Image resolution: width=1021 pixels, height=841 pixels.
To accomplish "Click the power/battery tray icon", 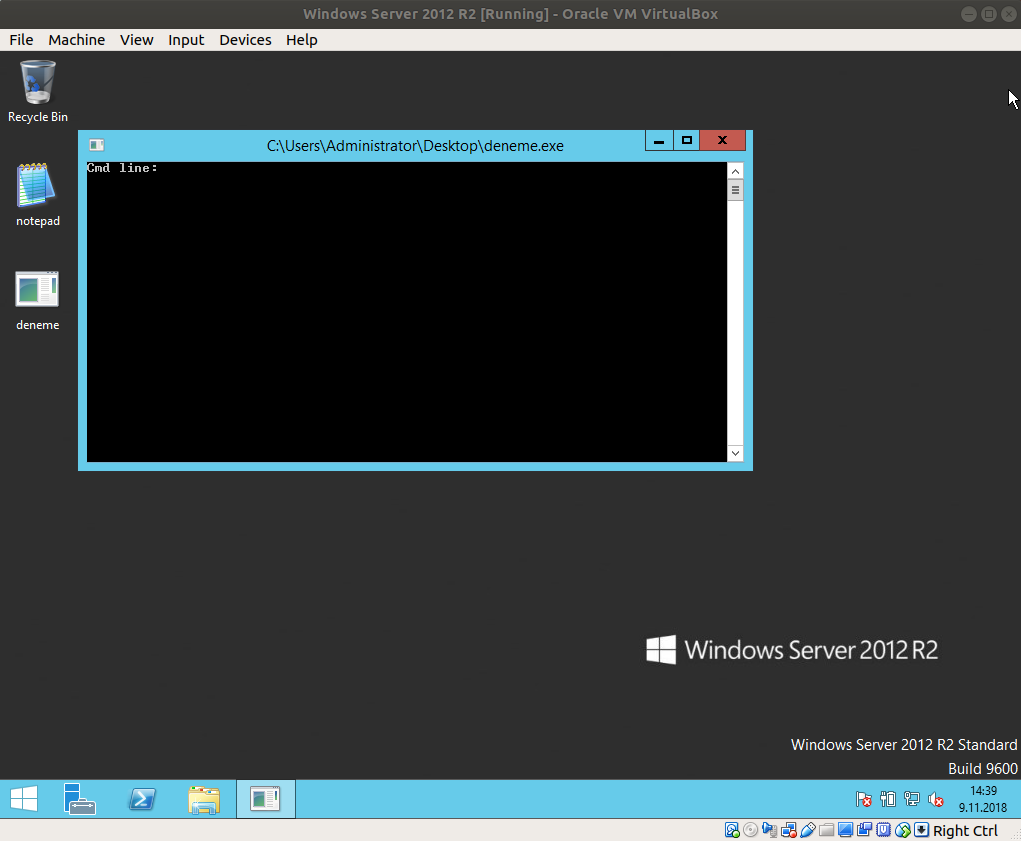I will [888, 799].
